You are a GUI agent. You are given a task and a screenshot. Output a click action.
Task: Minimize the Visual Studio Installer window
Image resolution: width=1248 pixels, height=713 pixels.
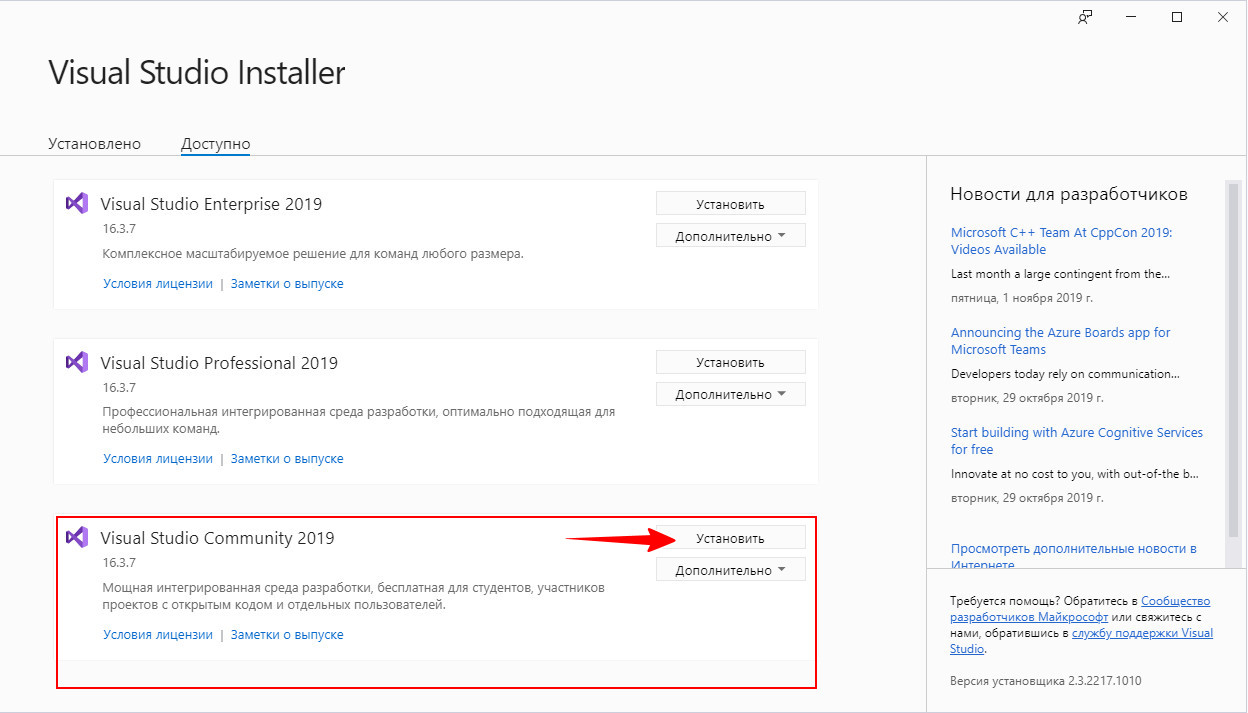[x=1131, y=17]
